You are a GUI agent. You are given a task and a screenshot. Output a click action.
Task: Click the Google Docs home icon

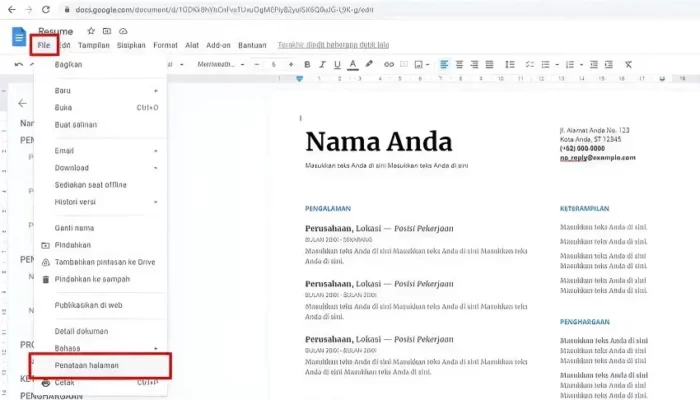[x=19, y=38]
